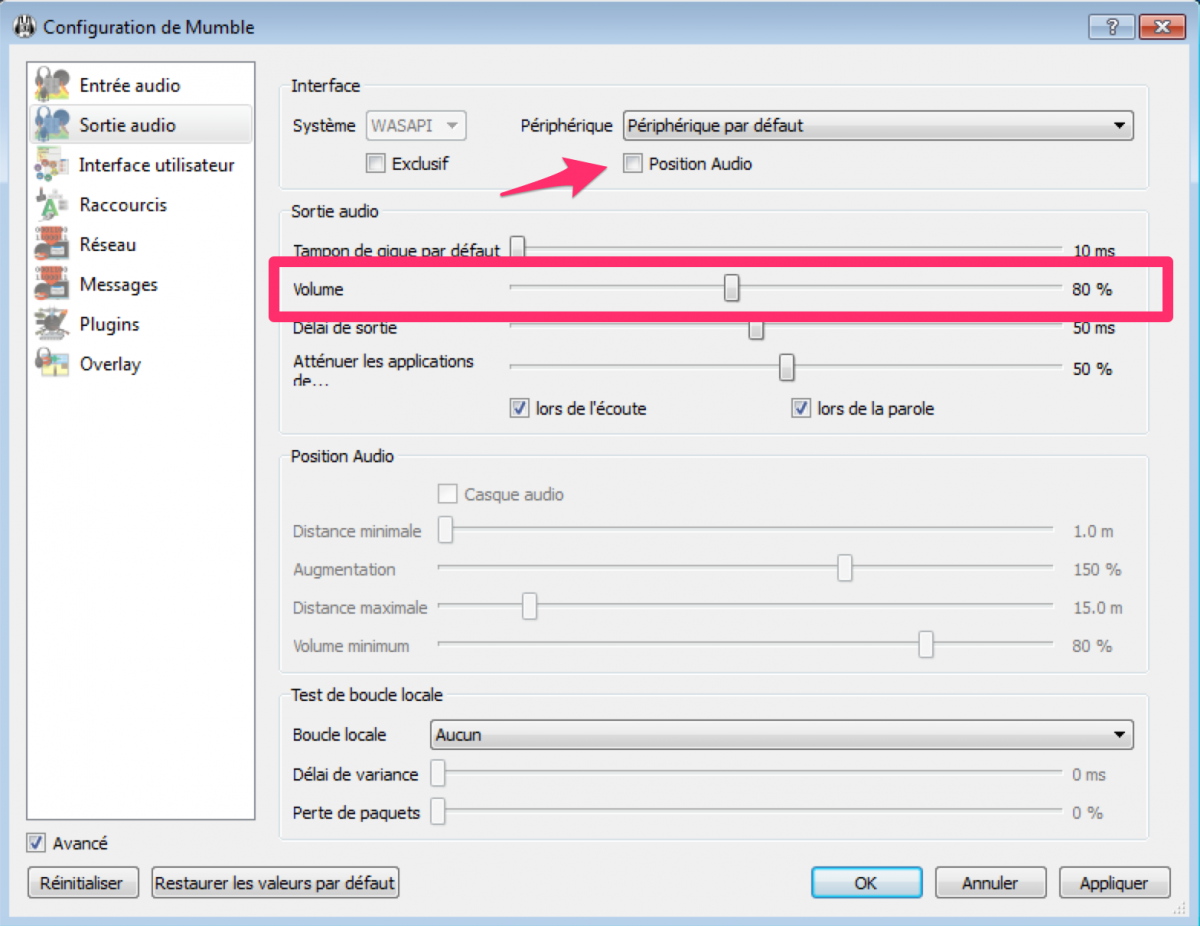Click the help question mark button
The image size is (1200, 926).
pos(1111,27)
